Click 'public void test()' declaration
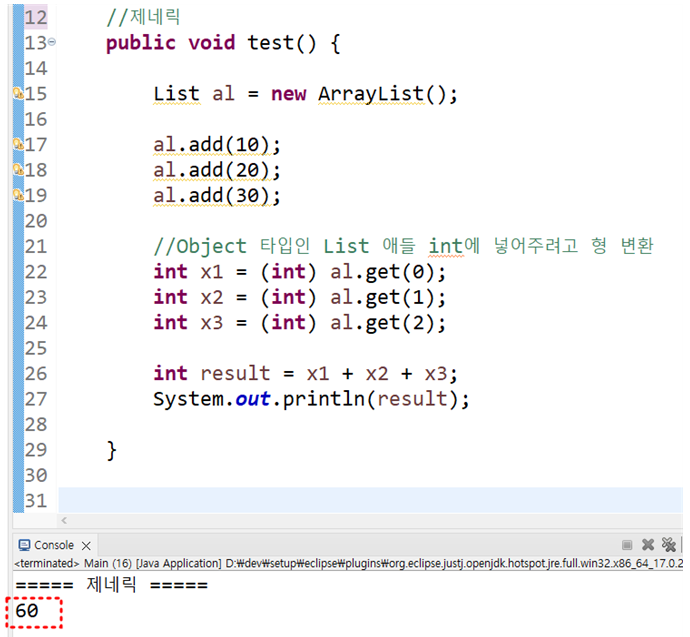 (211, 43)
